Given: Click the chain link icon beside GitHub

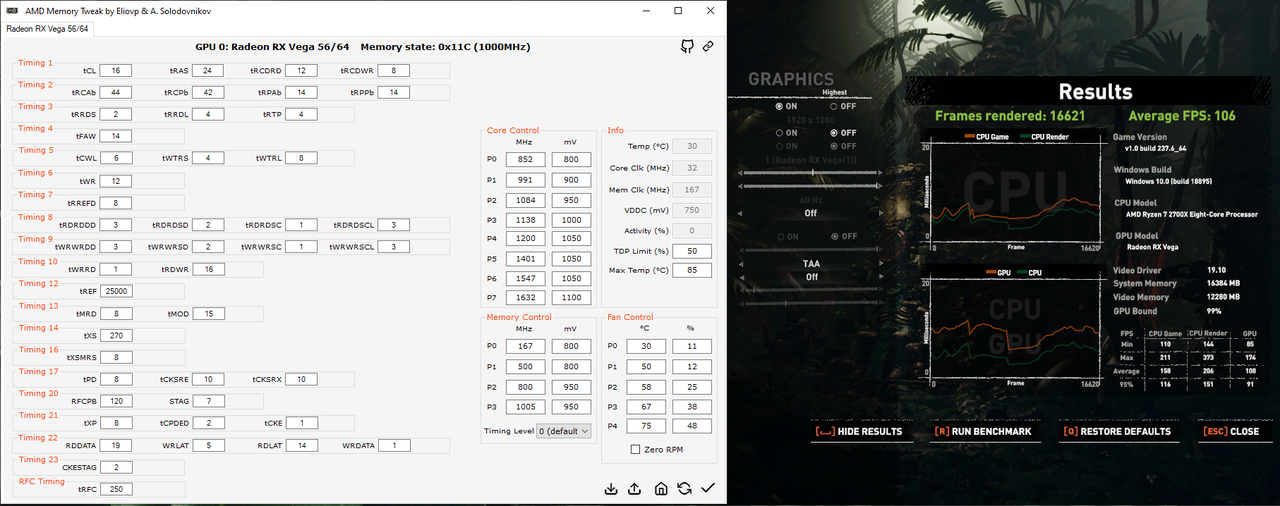Looking at the screenshot, I should [x=708, y=46].
